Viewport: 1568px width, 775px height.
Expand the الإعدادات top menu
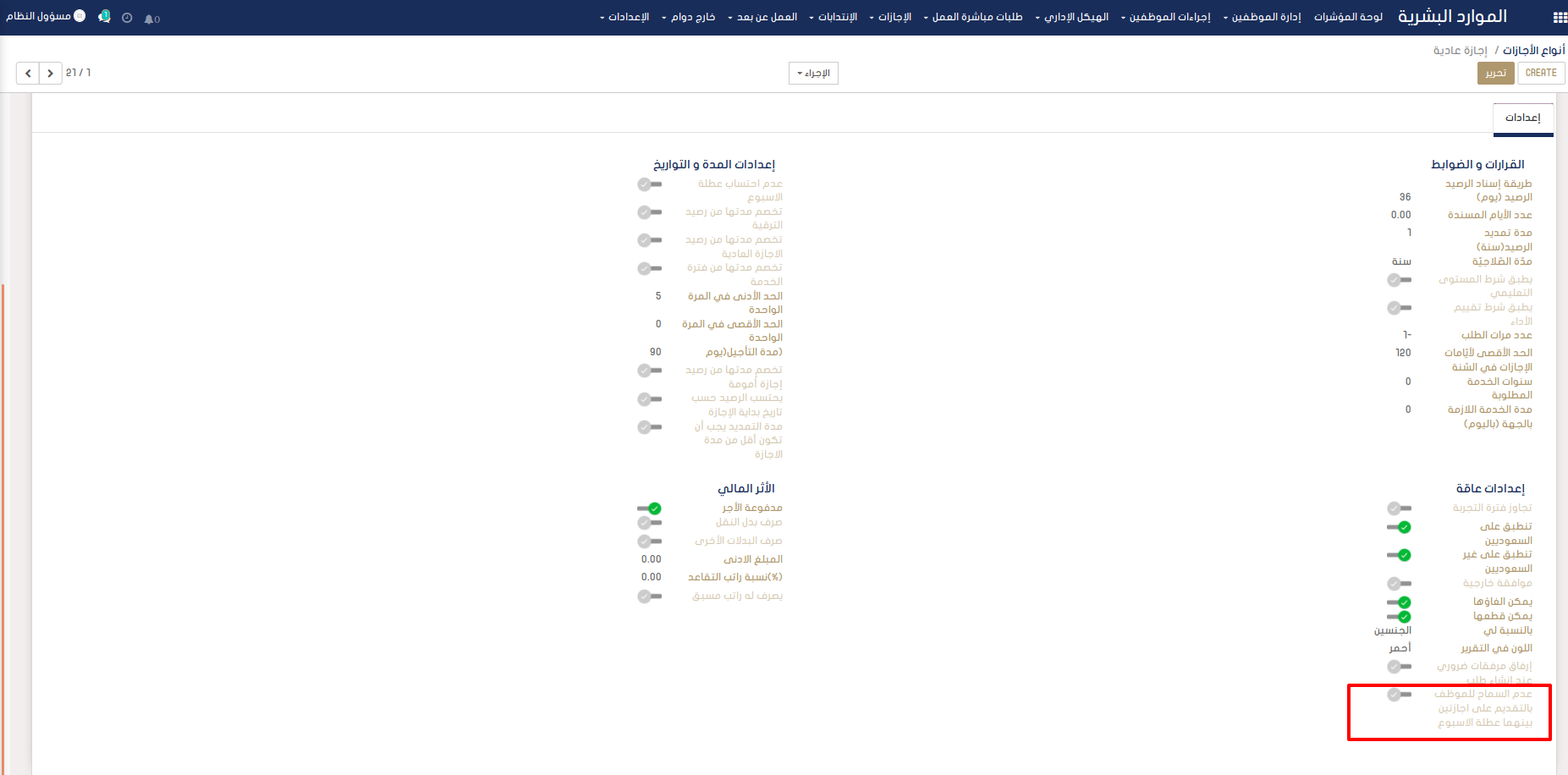(x=624, y=17)
